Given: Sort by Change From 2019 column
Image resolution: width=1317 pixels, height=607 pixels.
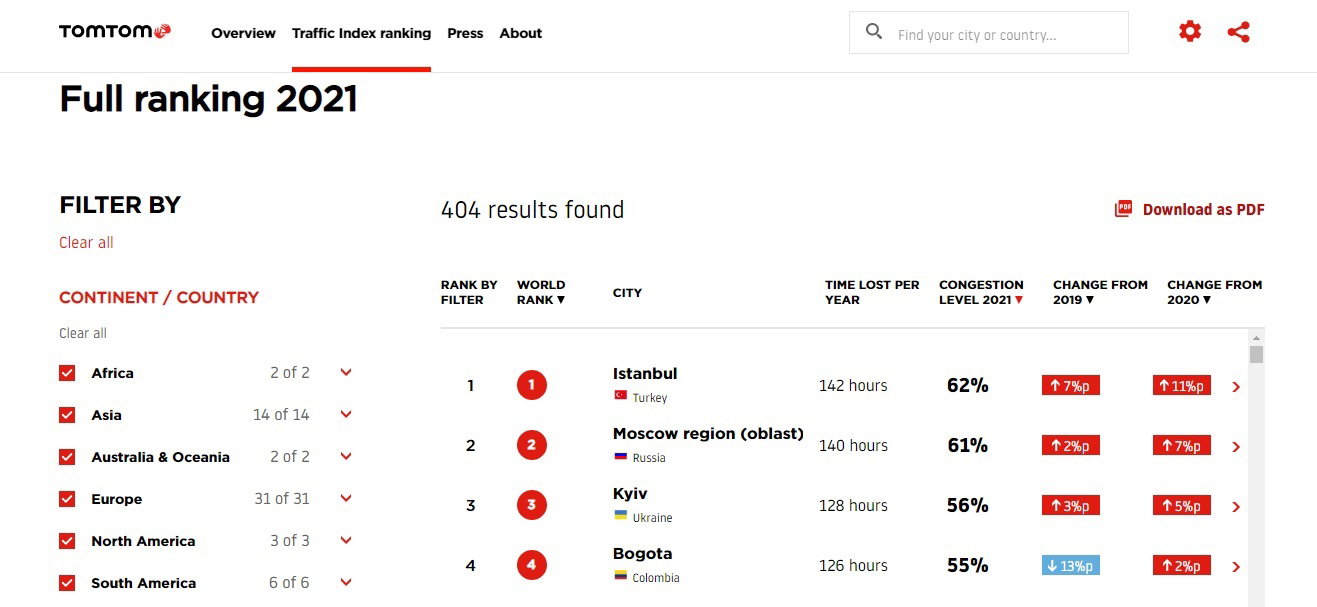Looking at the screenshot, I should 1100,292.
